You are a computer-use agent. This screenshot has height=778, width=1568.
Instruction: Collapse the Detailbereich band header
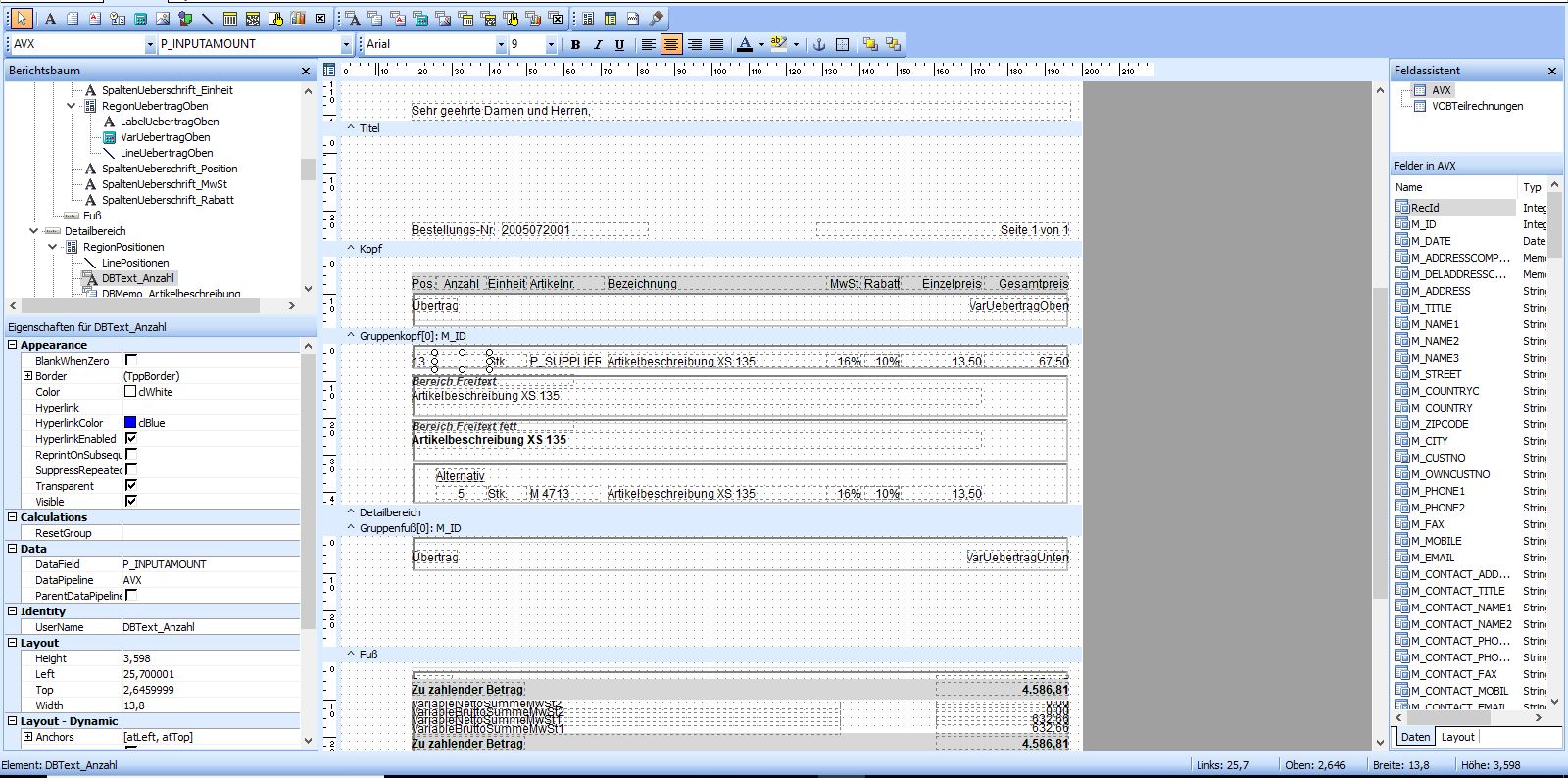351,512
